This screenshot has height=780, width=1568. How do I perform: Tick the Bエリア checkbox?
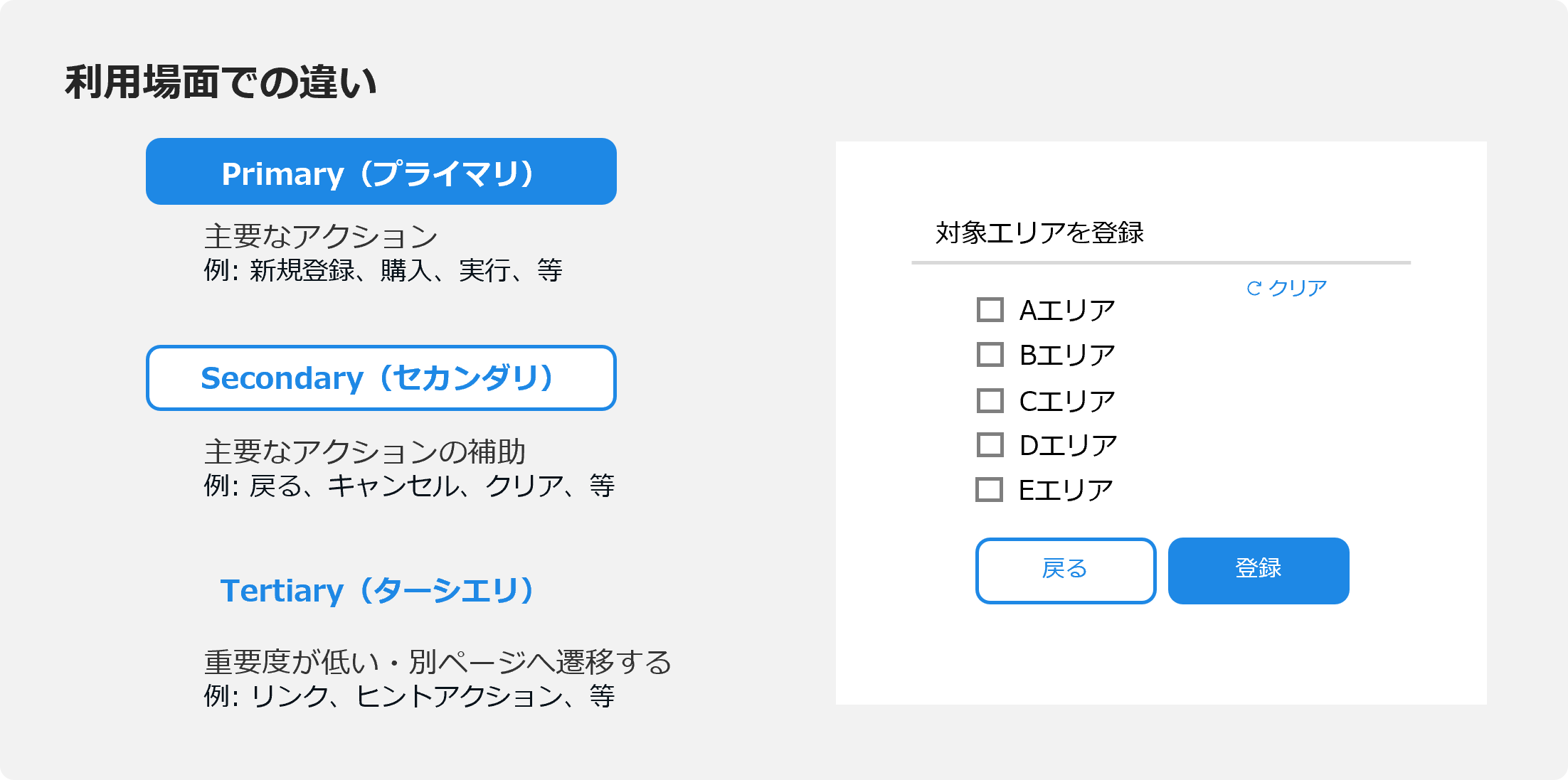(990, 355)
